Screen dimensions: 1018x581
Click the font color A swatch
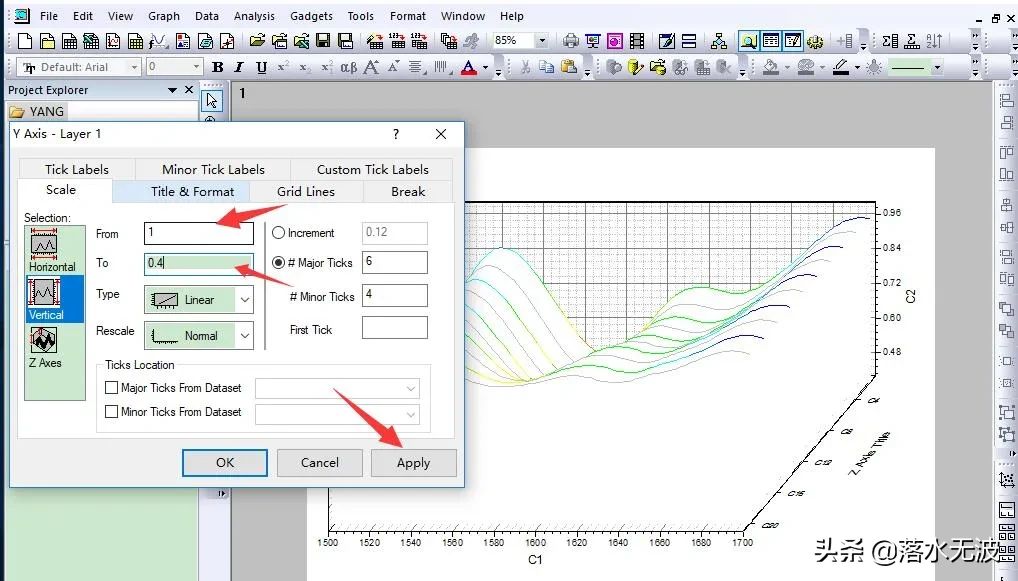coord(469,68)
